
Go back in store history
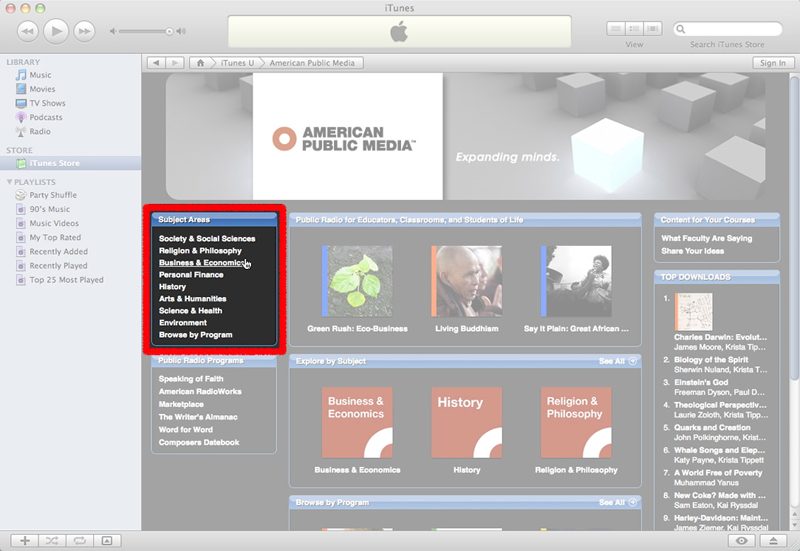156,63
